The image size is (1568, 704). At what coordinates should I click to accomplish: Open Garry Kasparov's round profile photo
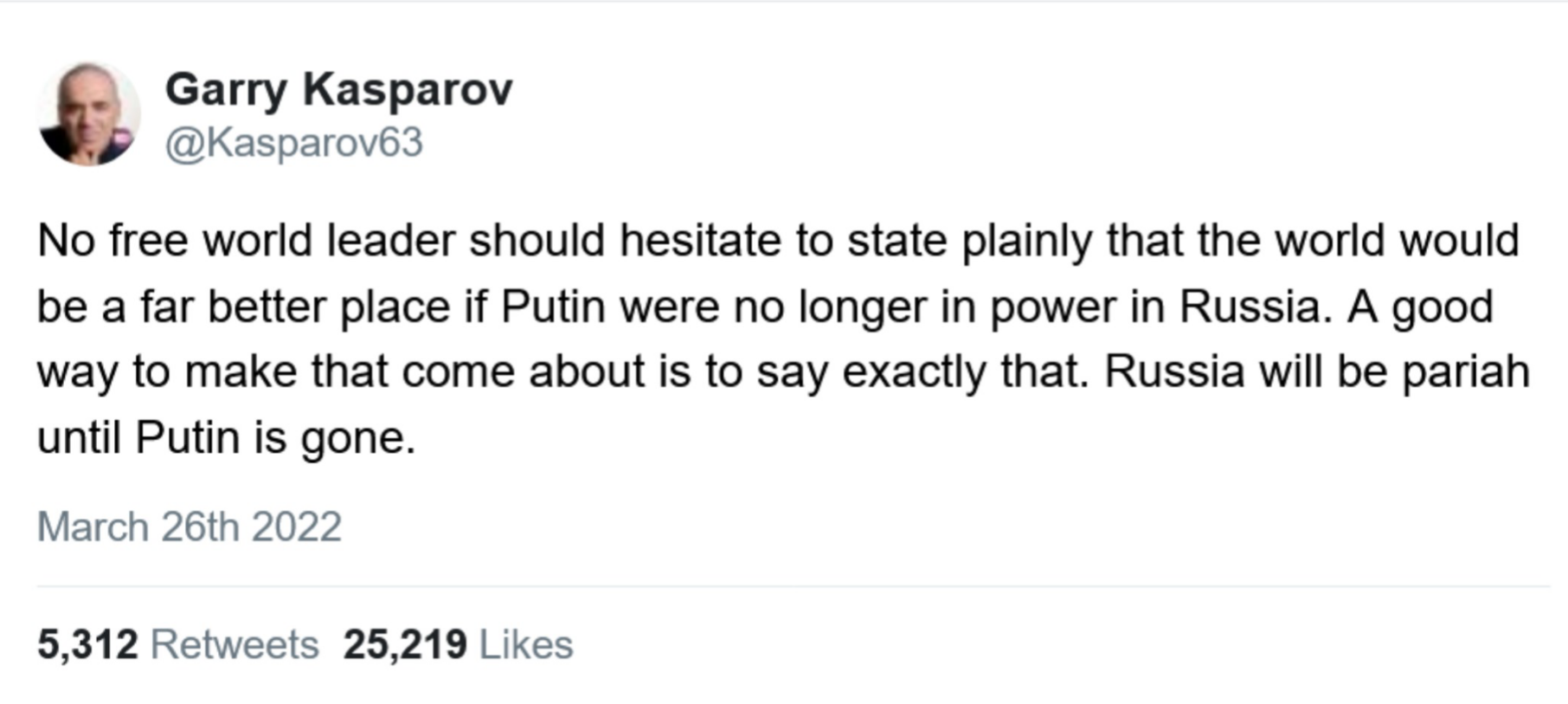point(89,113)
